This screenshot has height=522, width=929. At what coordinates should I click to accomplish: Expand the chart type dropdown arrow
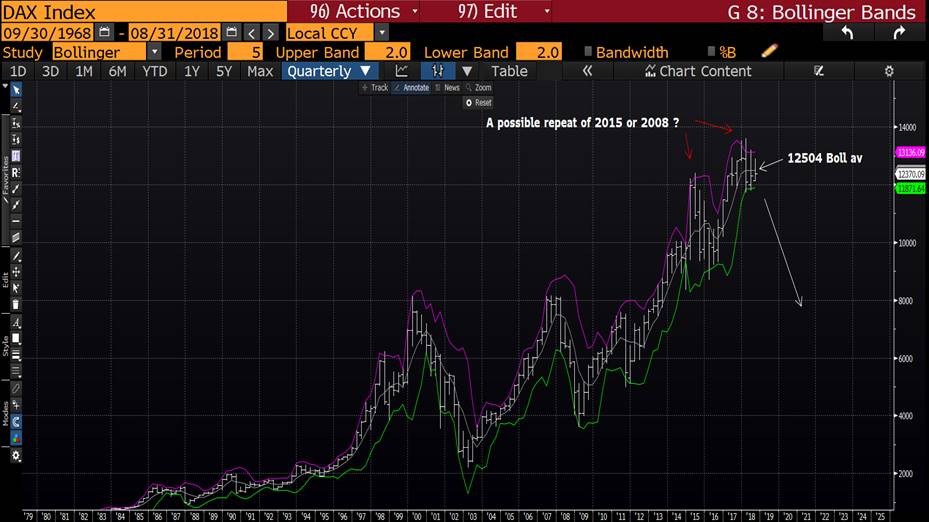pos(467,71)
